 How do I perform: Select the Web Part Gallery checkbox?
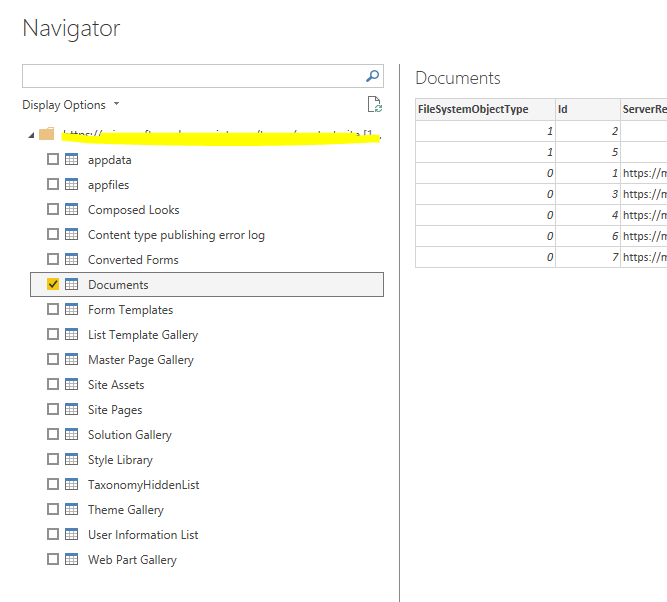click(53, 559)
